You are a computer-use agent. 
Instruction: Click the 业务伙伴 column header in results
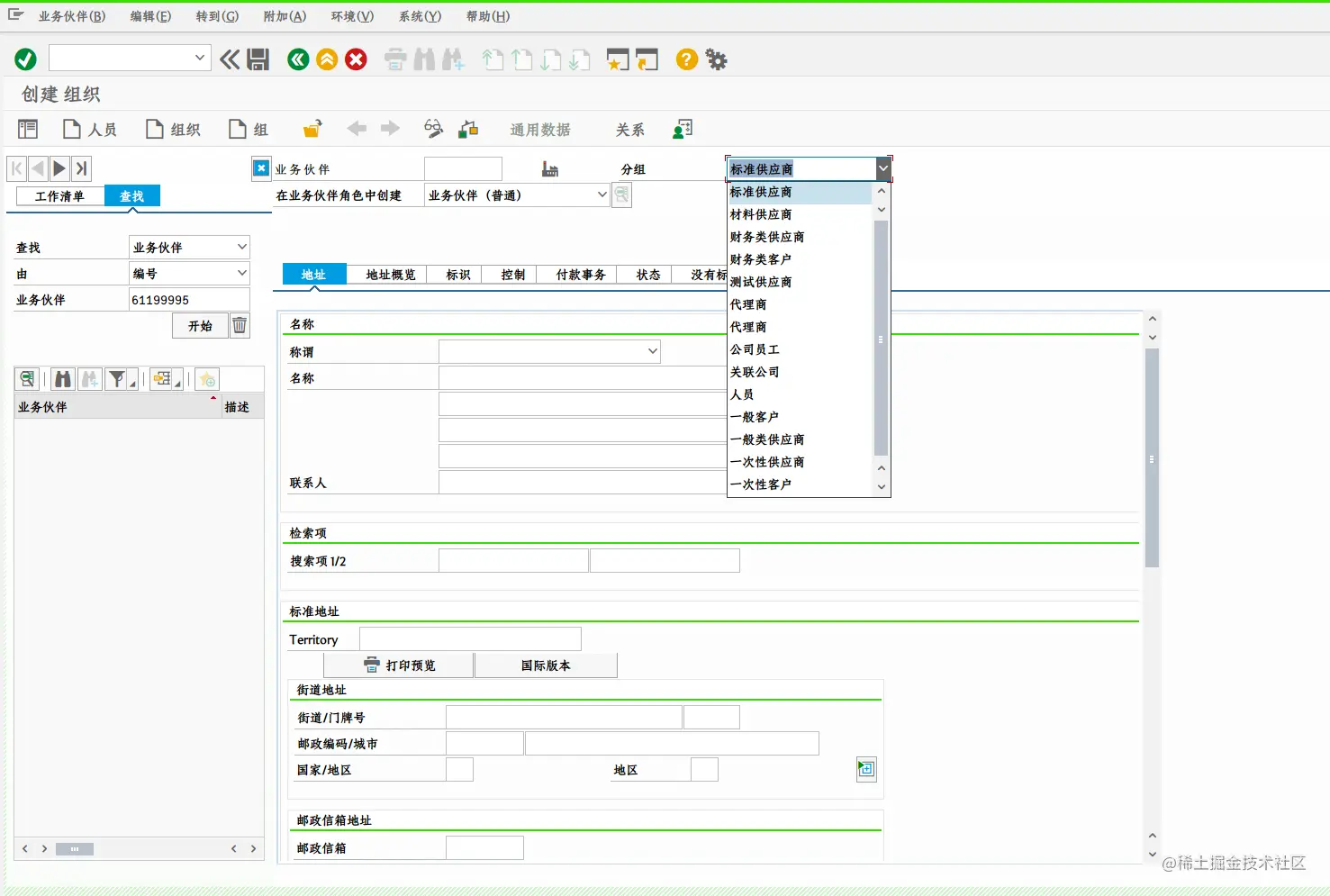tap(118, 407)
